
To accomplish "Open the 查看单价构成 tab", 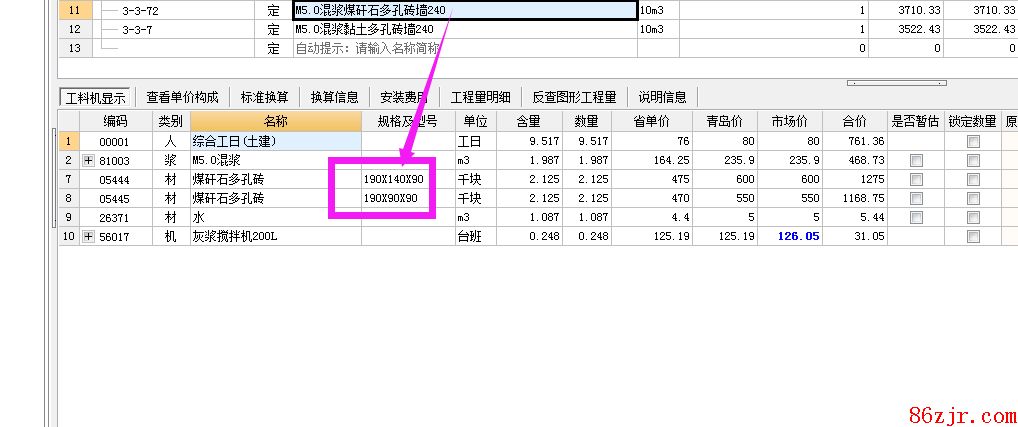I will click(x=182, y=97).
